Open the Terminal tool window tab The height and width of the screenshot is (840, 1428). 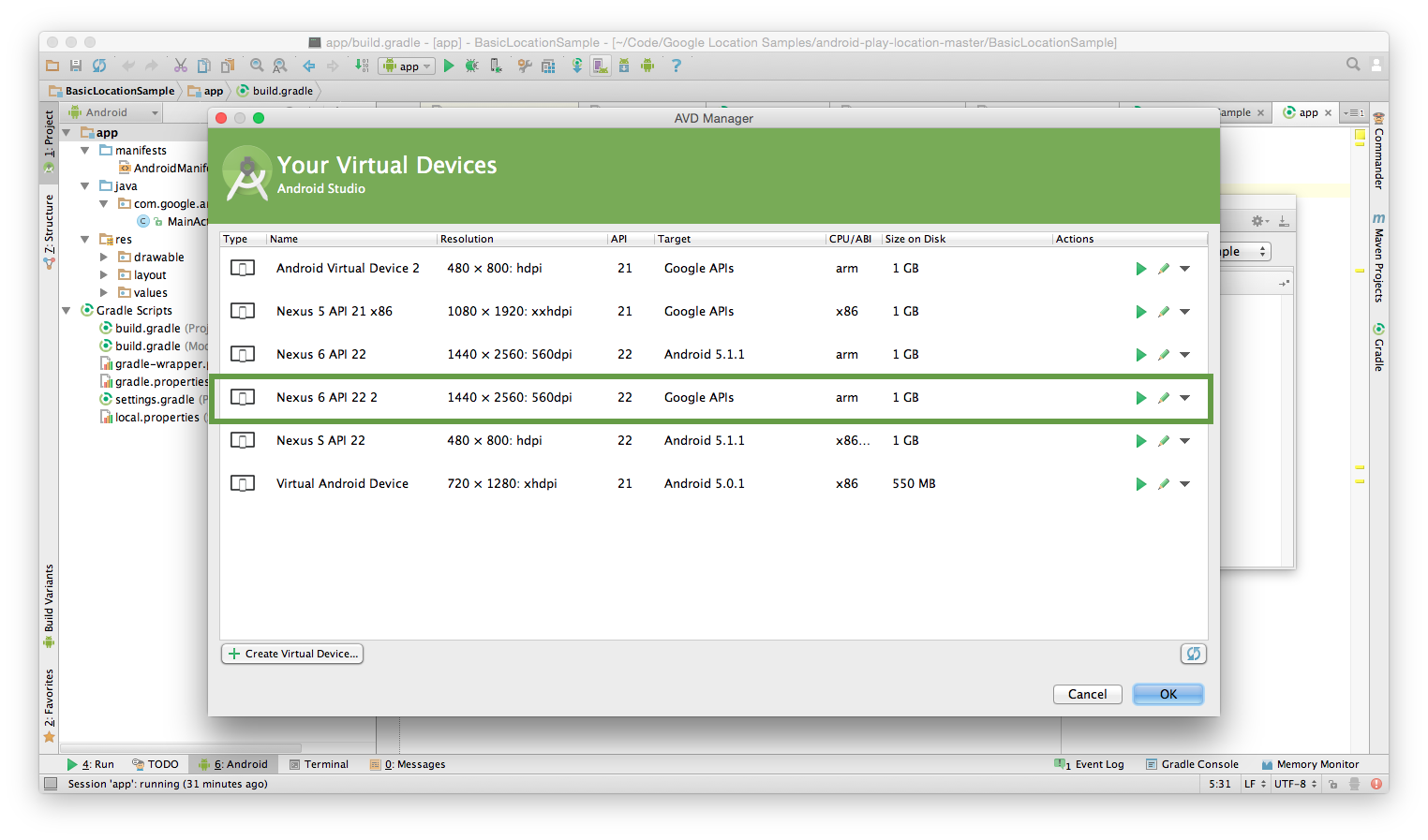[319, 764]
